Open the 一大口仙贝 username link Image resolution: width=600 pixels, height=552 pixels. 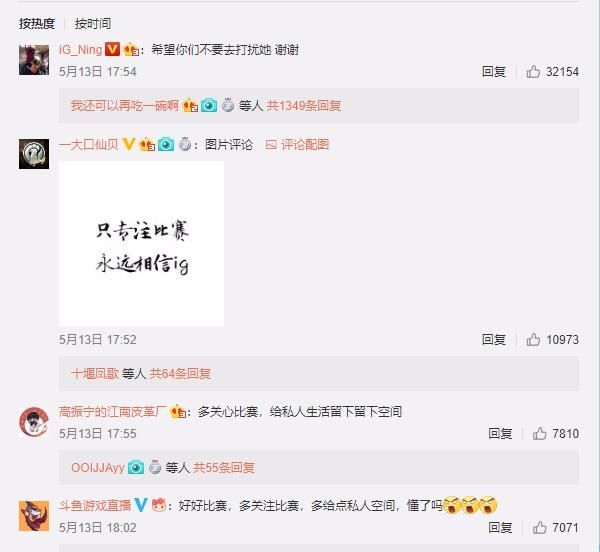[x=89, y=145]
